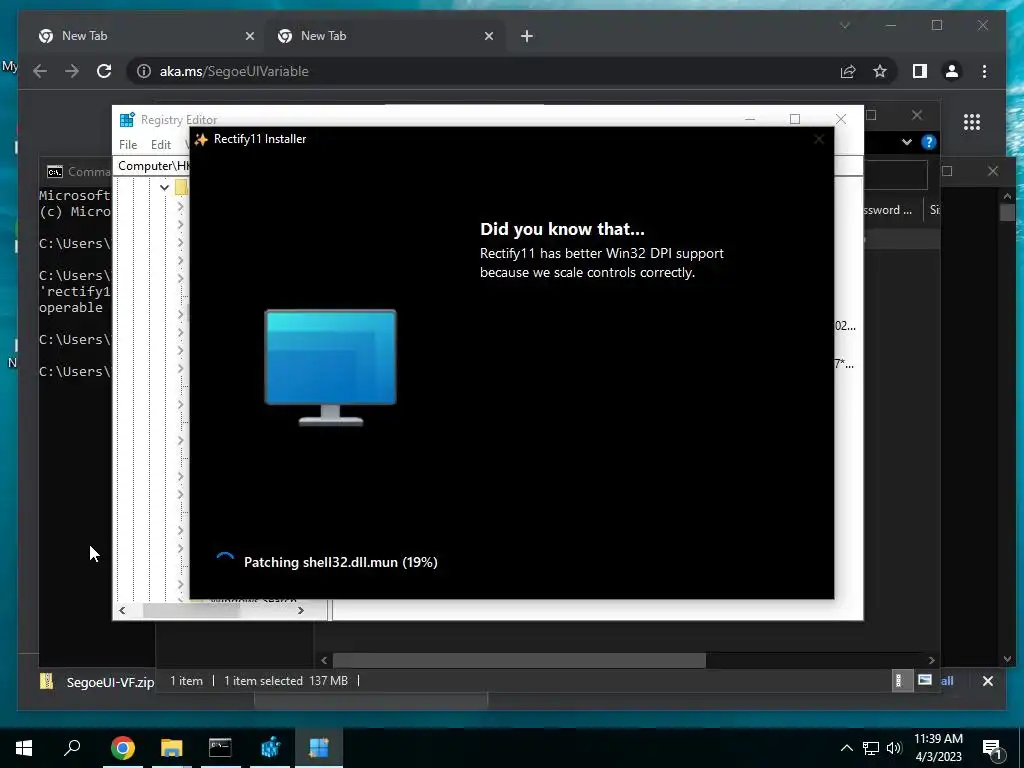The height and width of the screenshot is (768, 1024).
Task: Click the blue help question mark icon
Action: [x=929, y=142]
